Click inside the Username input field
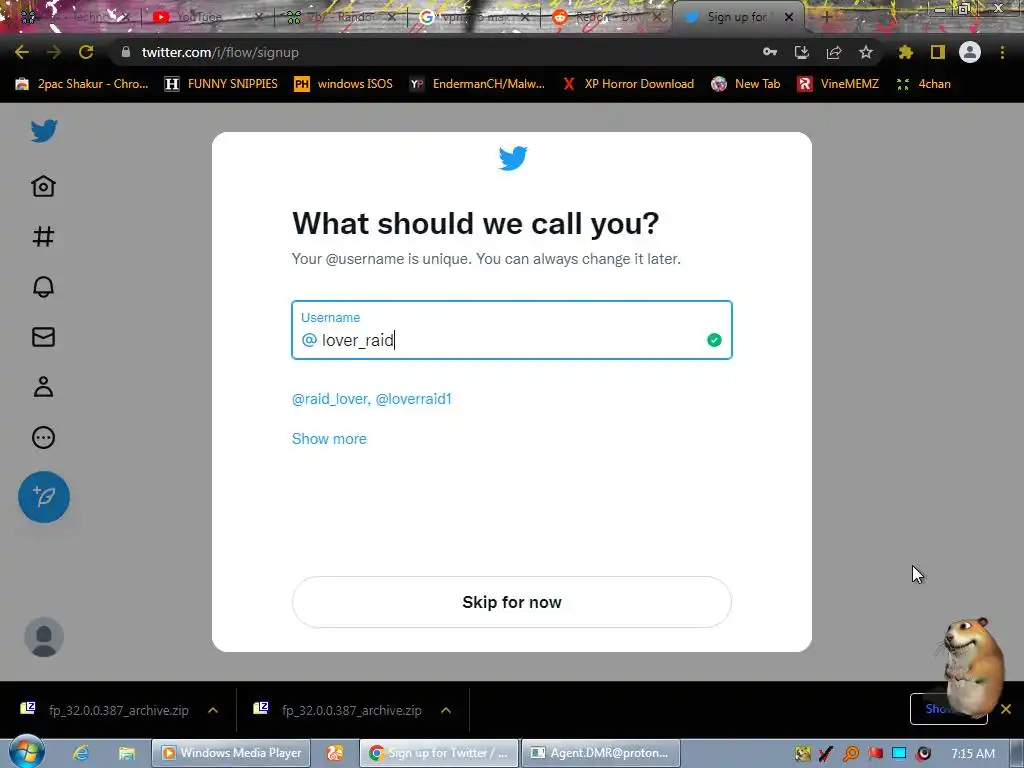The height and width of the screenshot is (768, 1024). click(512, 330)
